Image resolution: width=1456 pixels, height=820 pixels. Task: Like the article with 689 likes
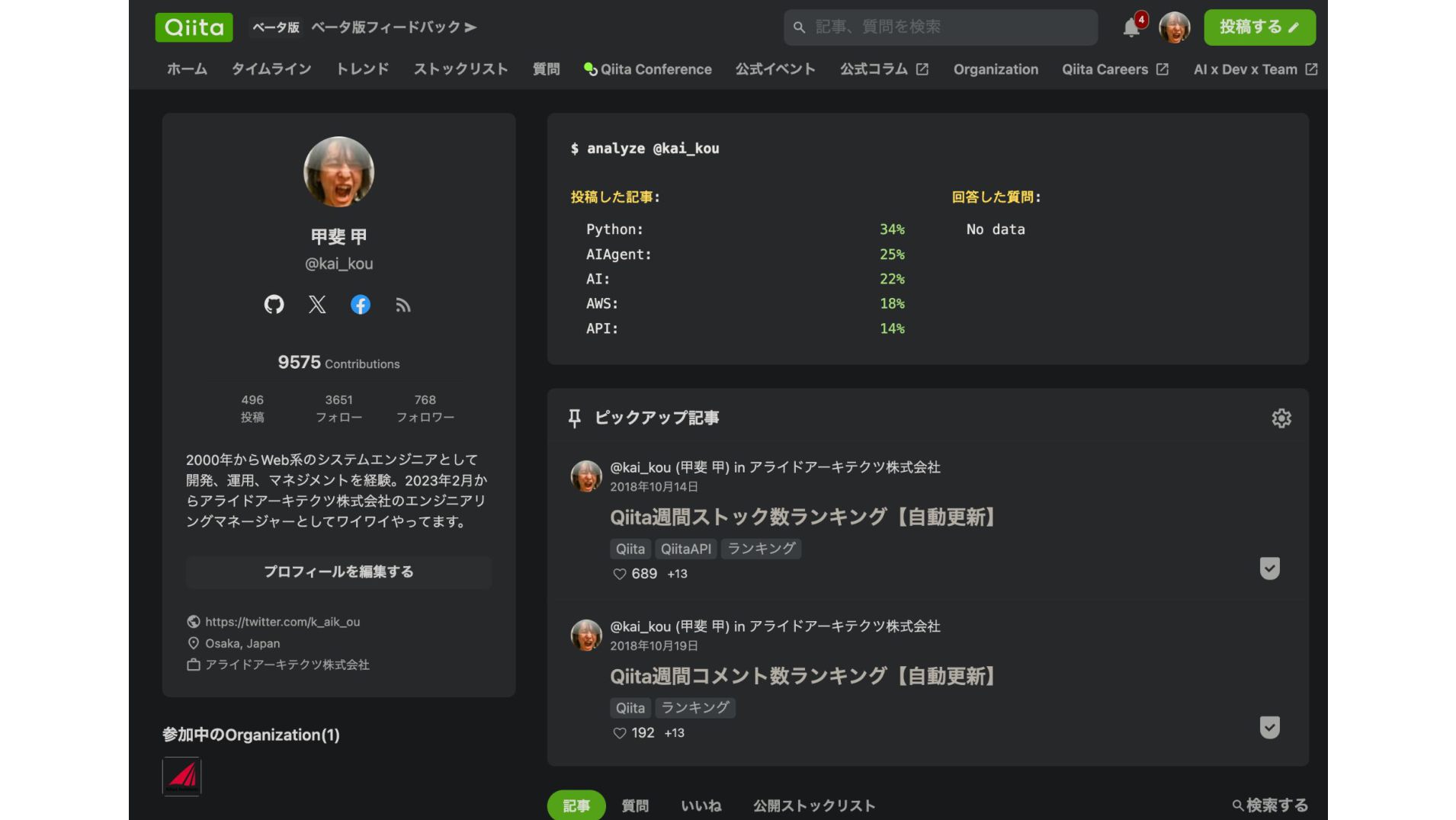point(620,574)
